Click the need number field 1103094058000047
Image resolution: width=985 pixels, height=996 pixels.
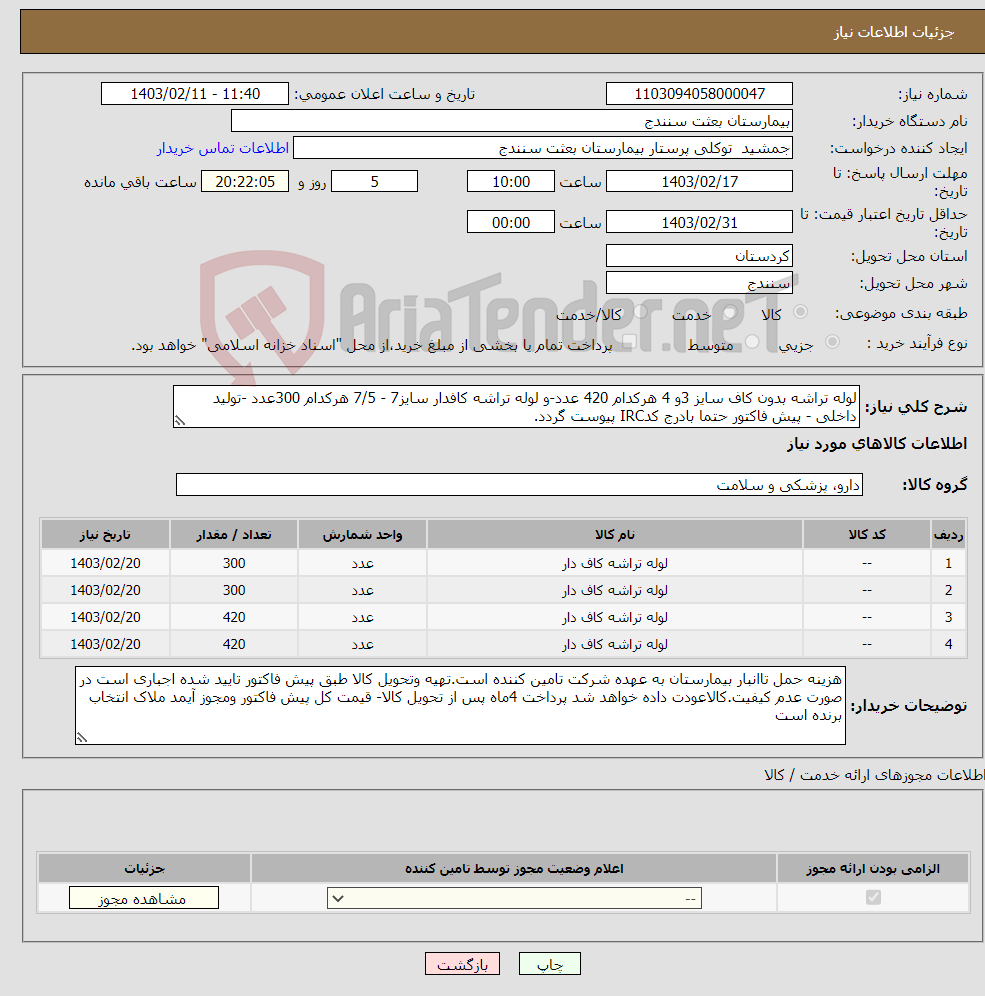[699, 93]
